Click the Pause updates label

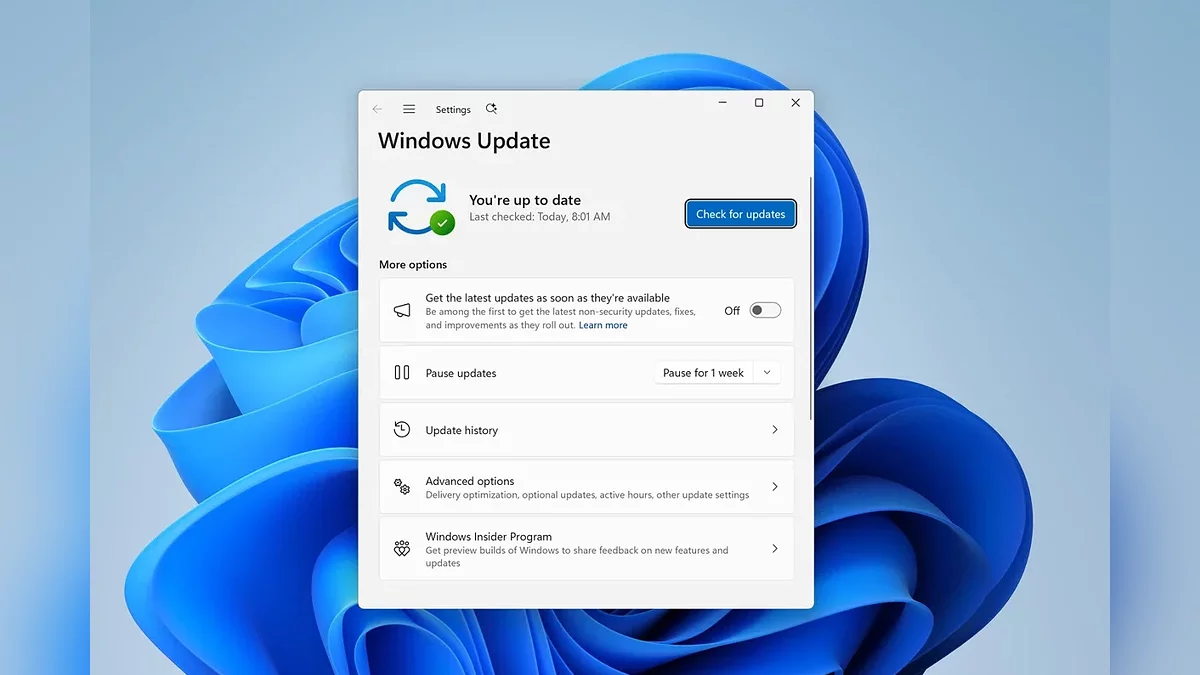coord(461,373)
